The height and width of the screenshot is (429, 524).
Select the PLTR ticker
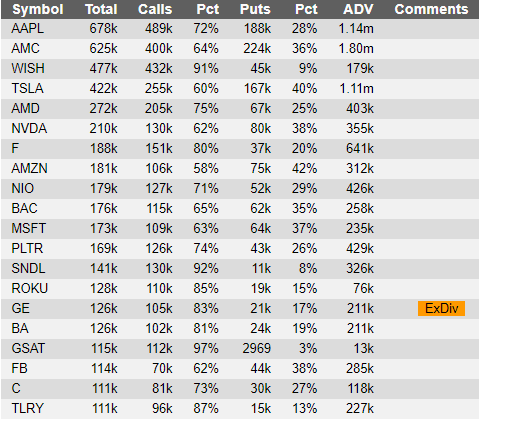27,249
